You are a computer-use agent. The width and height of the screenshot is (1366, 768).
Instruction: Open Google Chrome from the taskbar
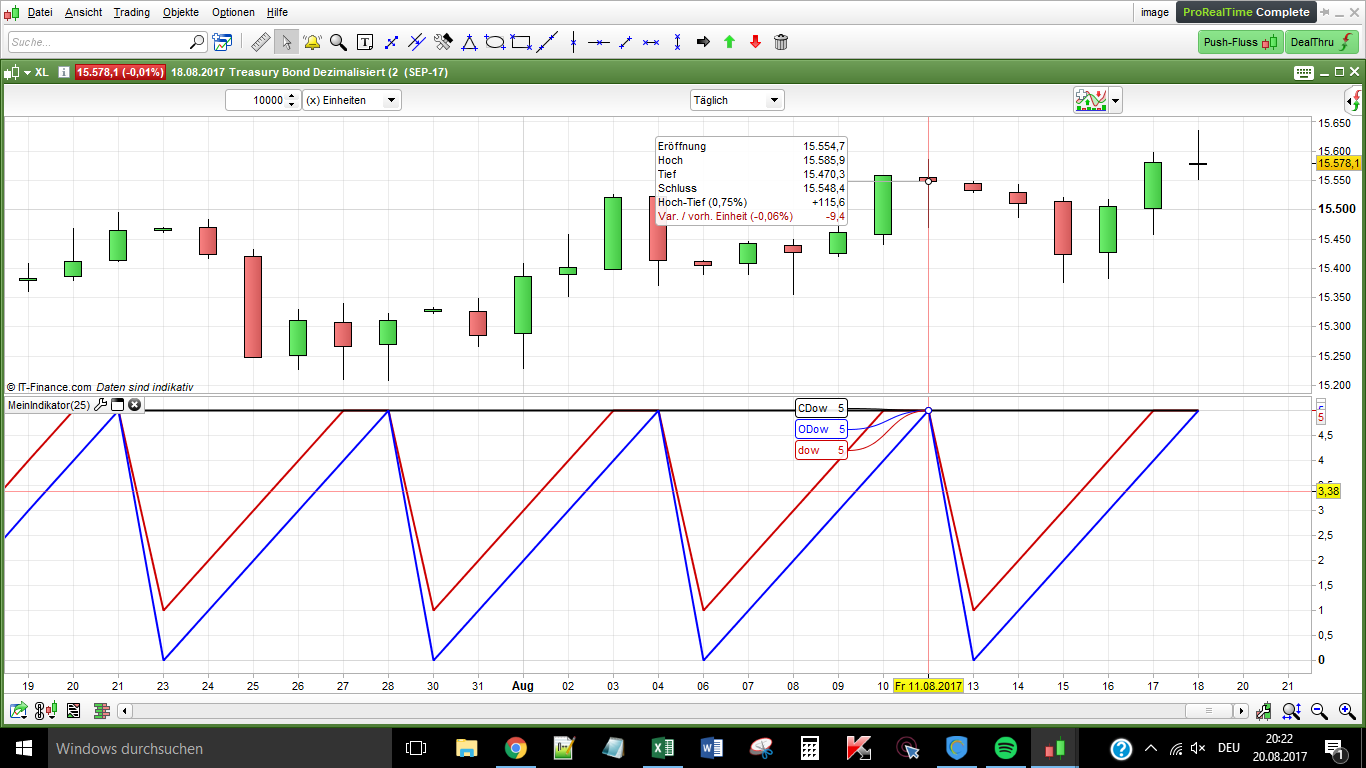pos(515,747)
